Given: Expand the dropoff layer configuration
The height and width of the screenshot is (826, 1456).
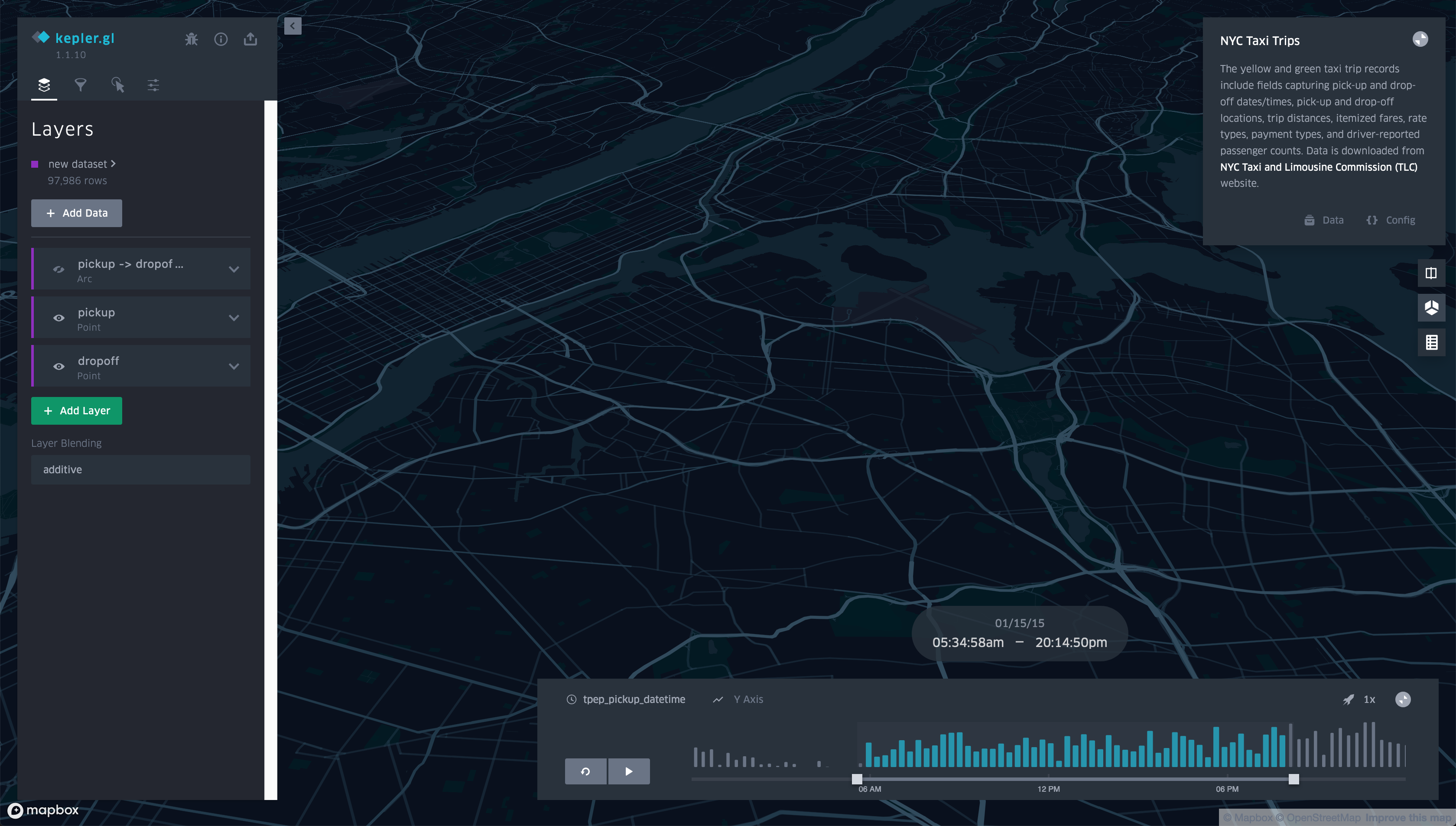Looking at the screenshot, I should (x=234, y=367).
